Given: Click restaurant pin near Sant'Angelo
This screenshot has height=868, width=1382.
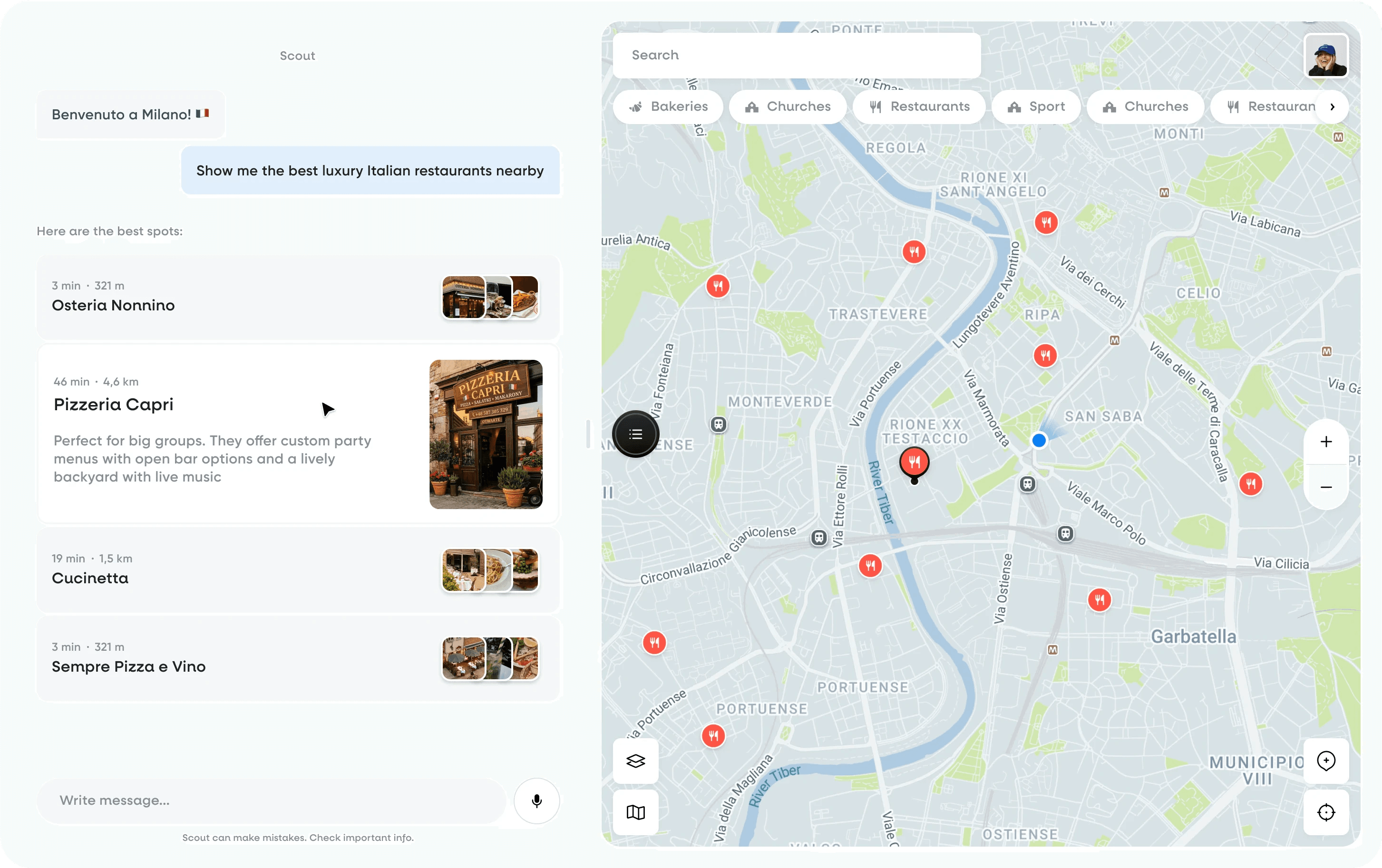Looking at the screenshot, I should 1046,222.
